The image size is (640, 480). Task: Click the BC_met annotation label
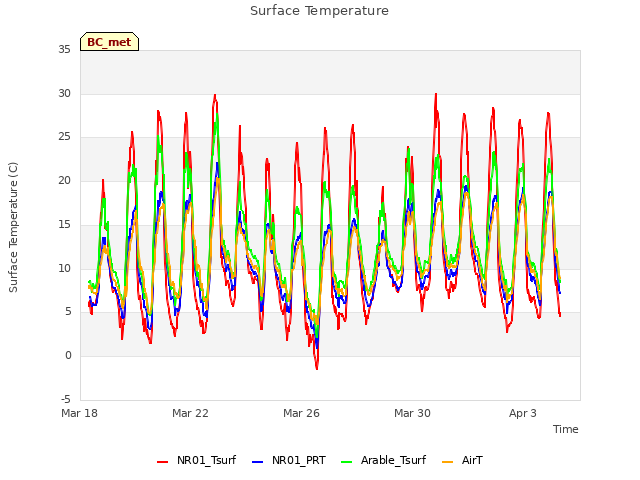pos(109,42)
